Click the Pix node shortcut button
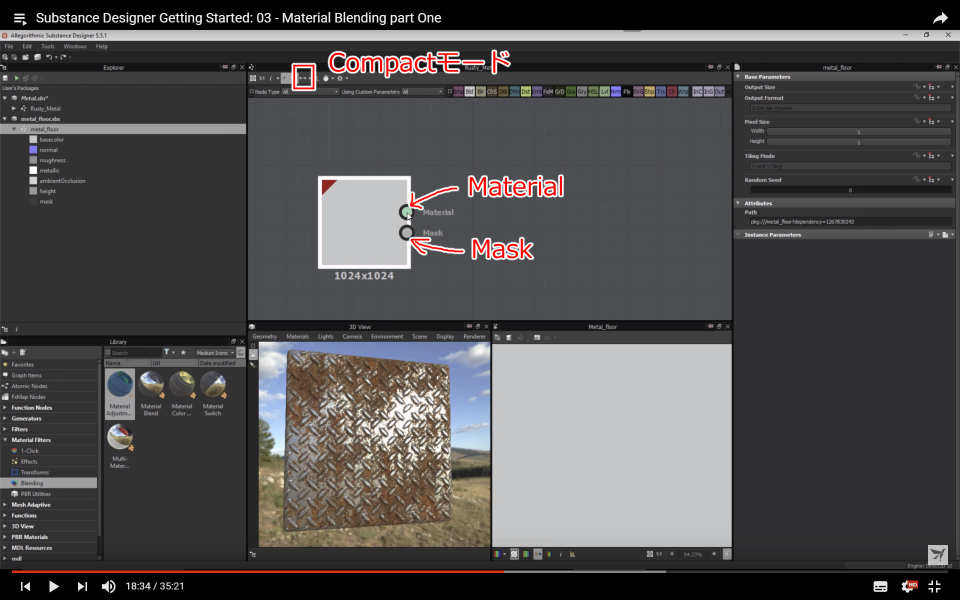Viewport: 960px width, 600px height. tap(626, 92)
